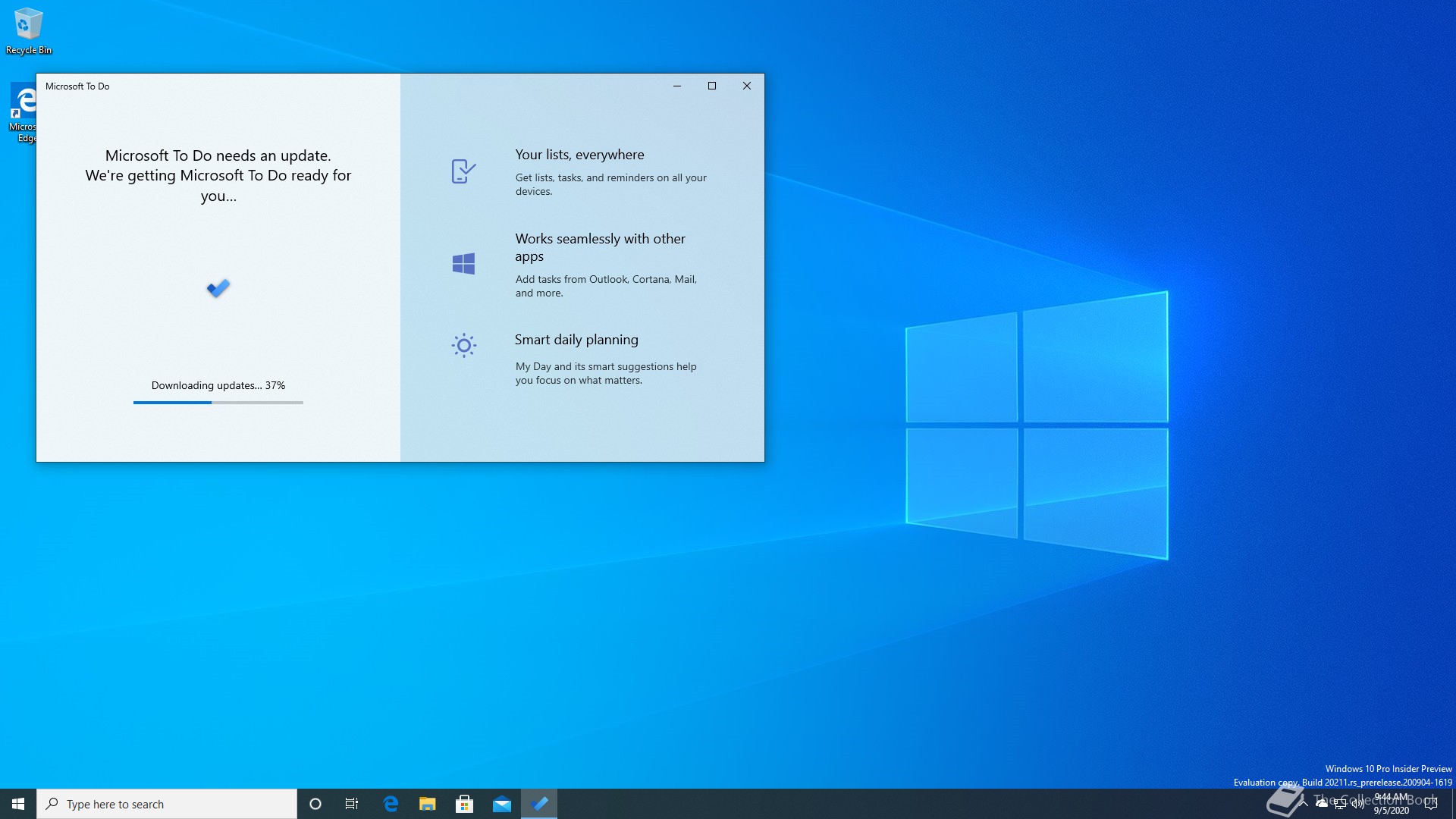Open the Action Center notifications icon
This screenshot has height=819, width=1456.
pos(1431,804)
